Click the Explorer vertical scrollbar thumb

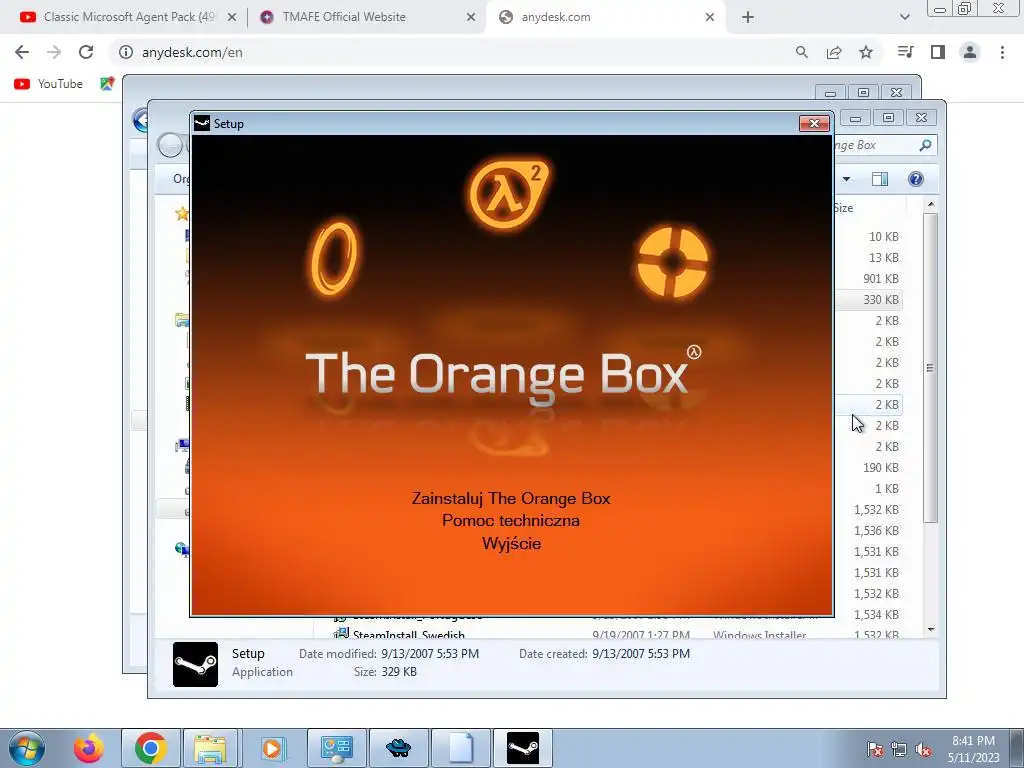931,367
